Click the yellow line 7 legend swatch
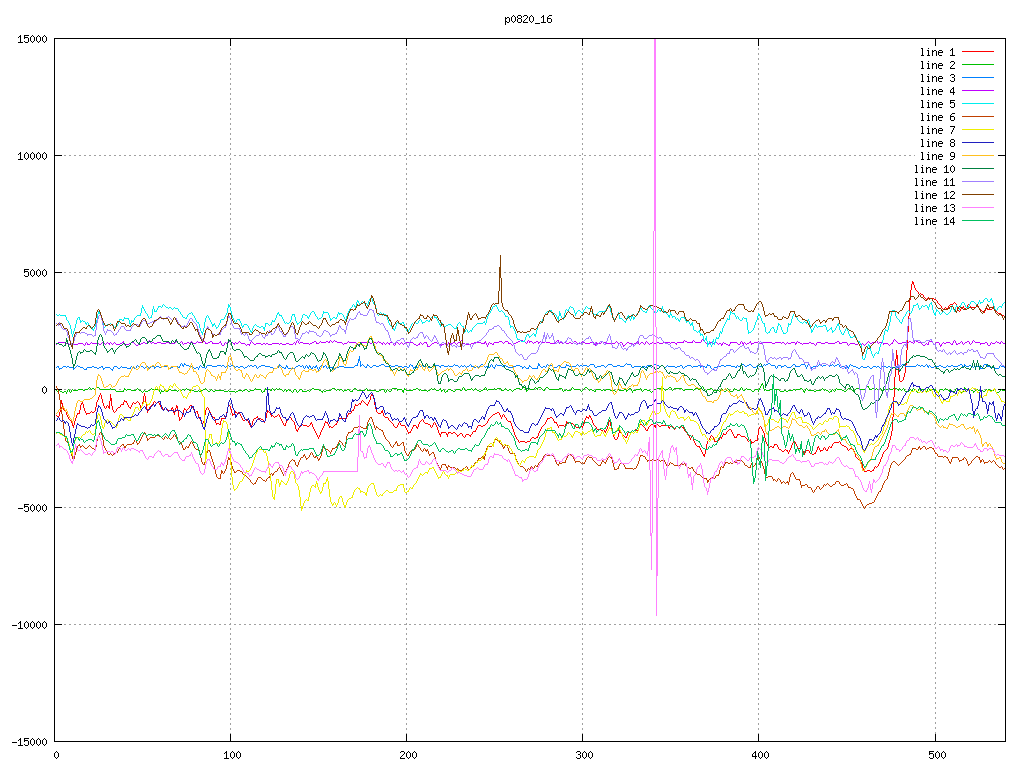 [978, 130]
